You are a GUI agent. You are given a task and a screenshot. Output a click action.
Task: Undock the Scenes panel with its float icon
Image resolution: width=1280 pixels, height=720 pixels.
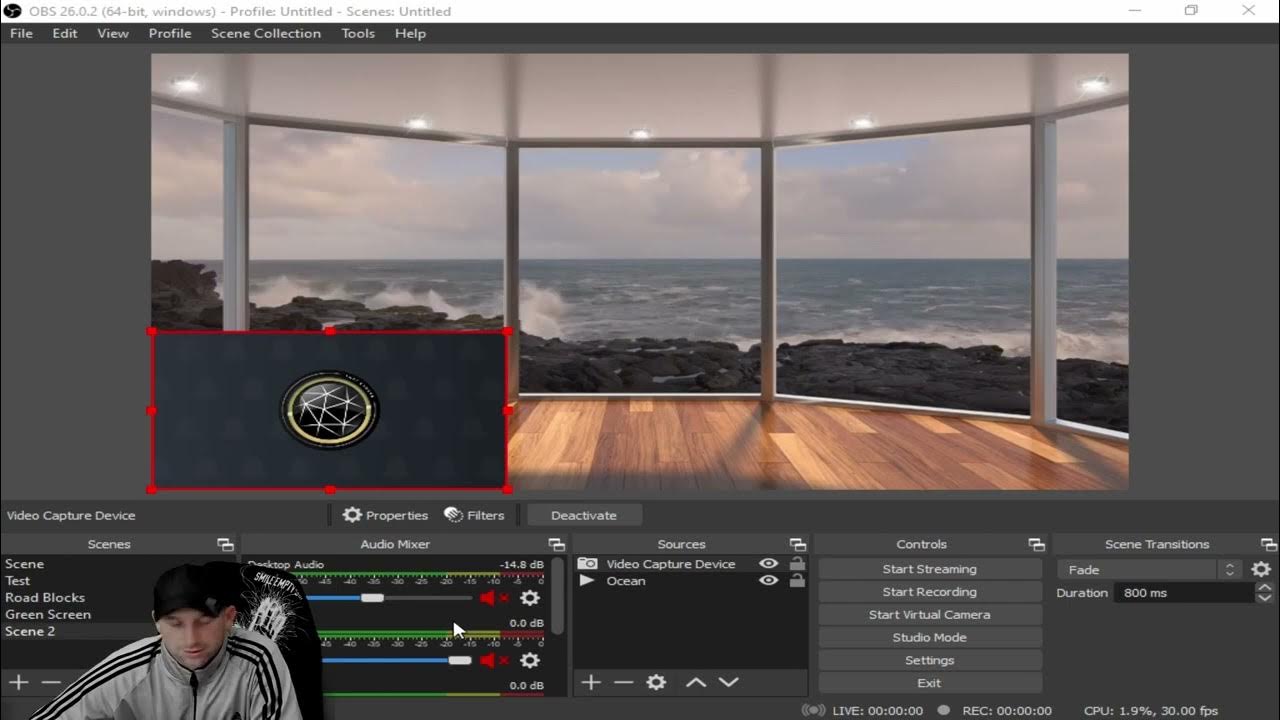[x=225, y=544]
